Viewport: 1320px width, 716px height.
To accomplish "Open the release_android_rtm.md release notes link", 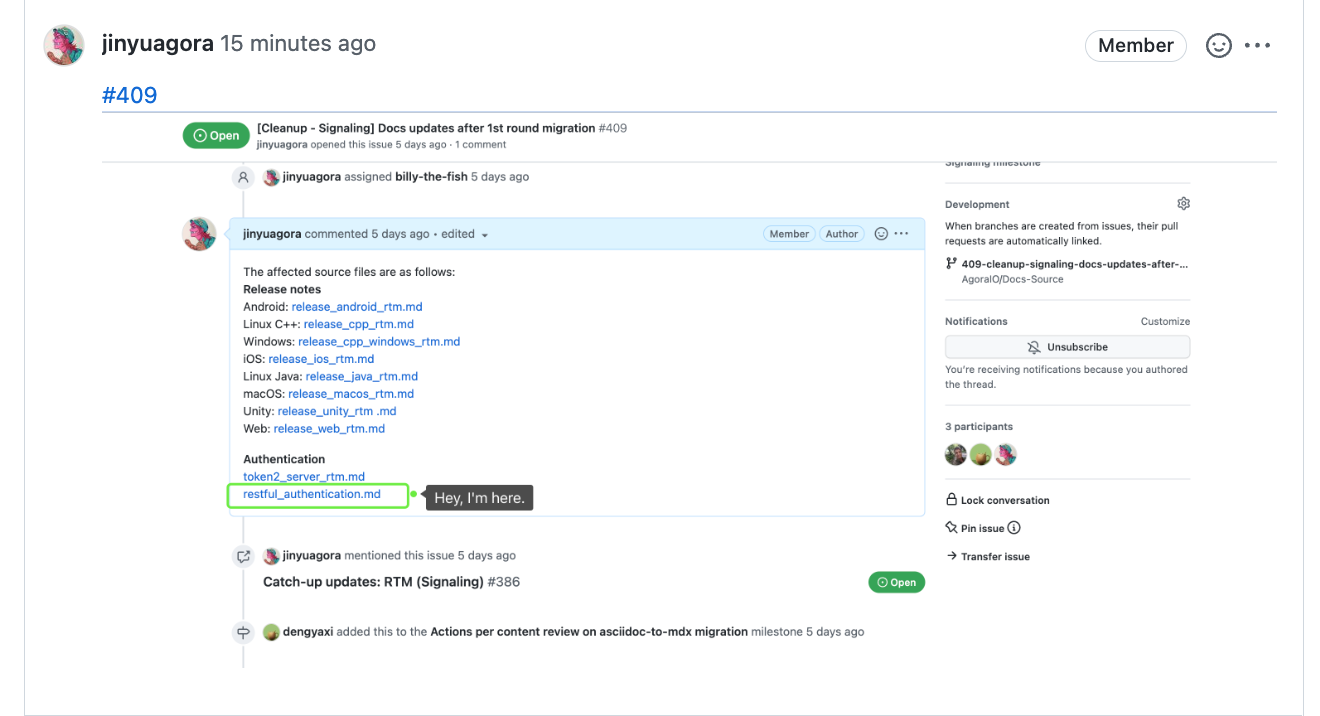I will (x=357, y=306).
